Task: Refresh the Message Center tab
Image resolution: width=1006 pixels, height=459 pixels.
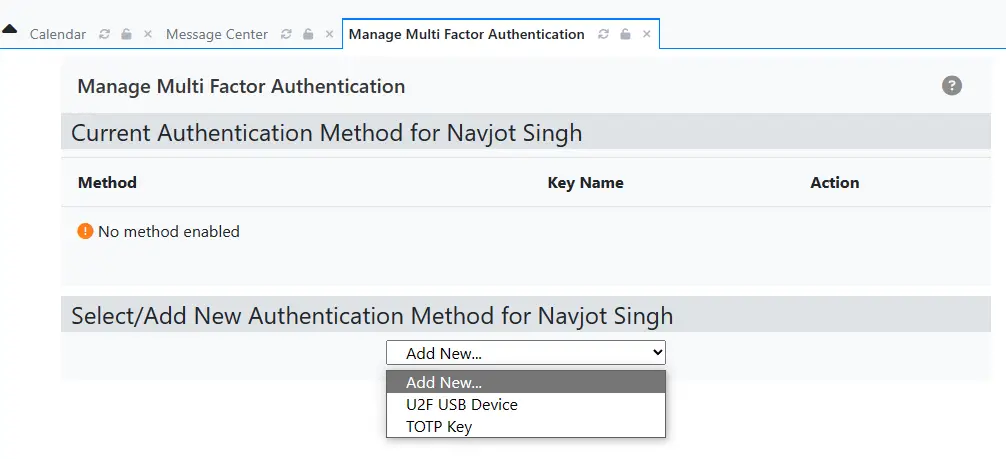Action: (x=287, y=34)
